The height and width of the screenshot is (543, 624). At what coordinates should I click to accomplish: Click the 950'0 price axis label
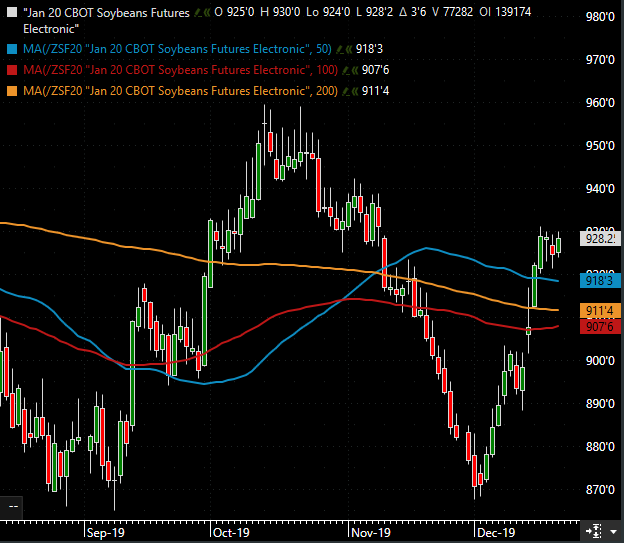(601, 146)
